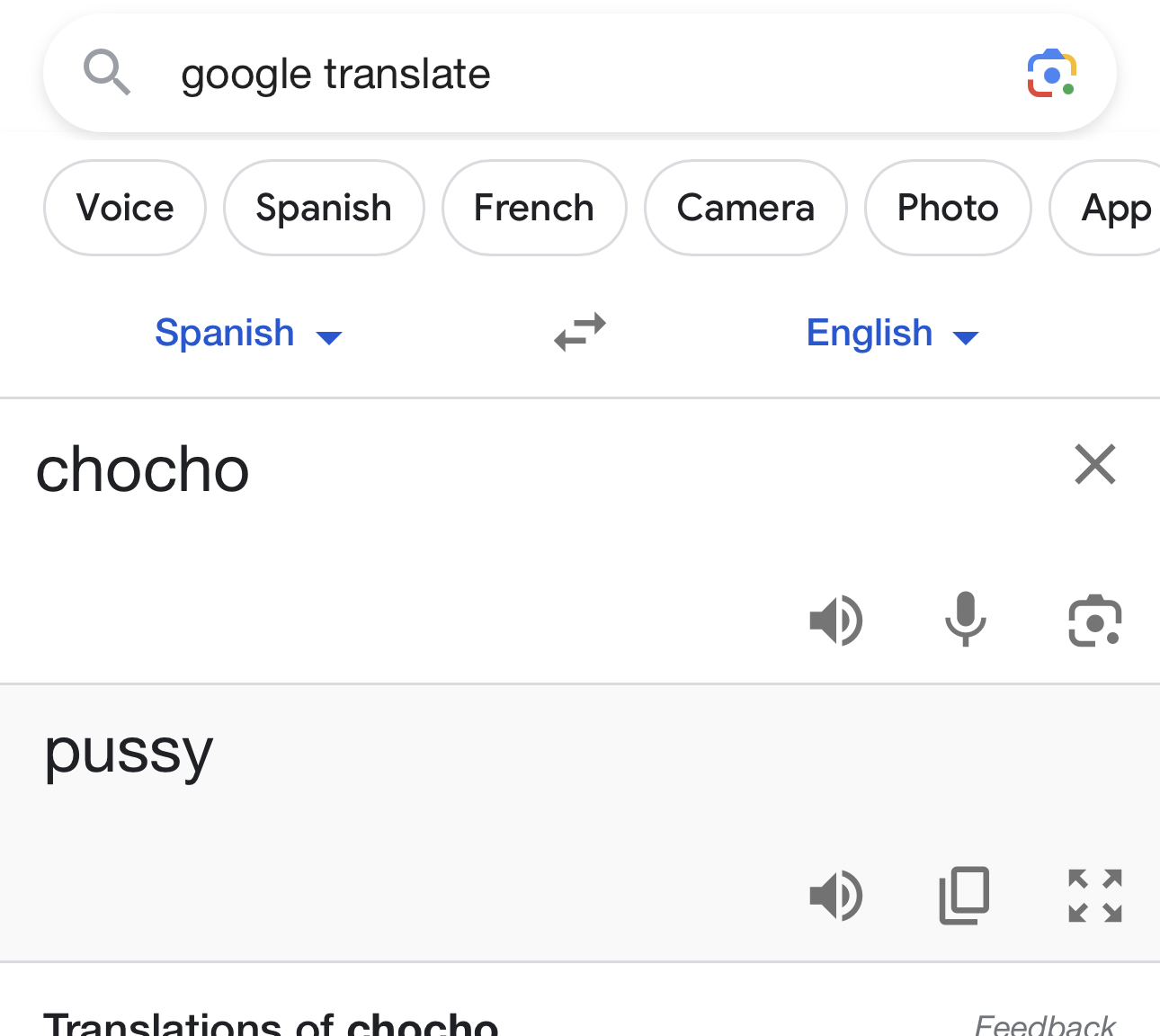The height and width of the screenshot is (1036, 1160).
Task: Focus the google translate search field
Action: (540, 74)
